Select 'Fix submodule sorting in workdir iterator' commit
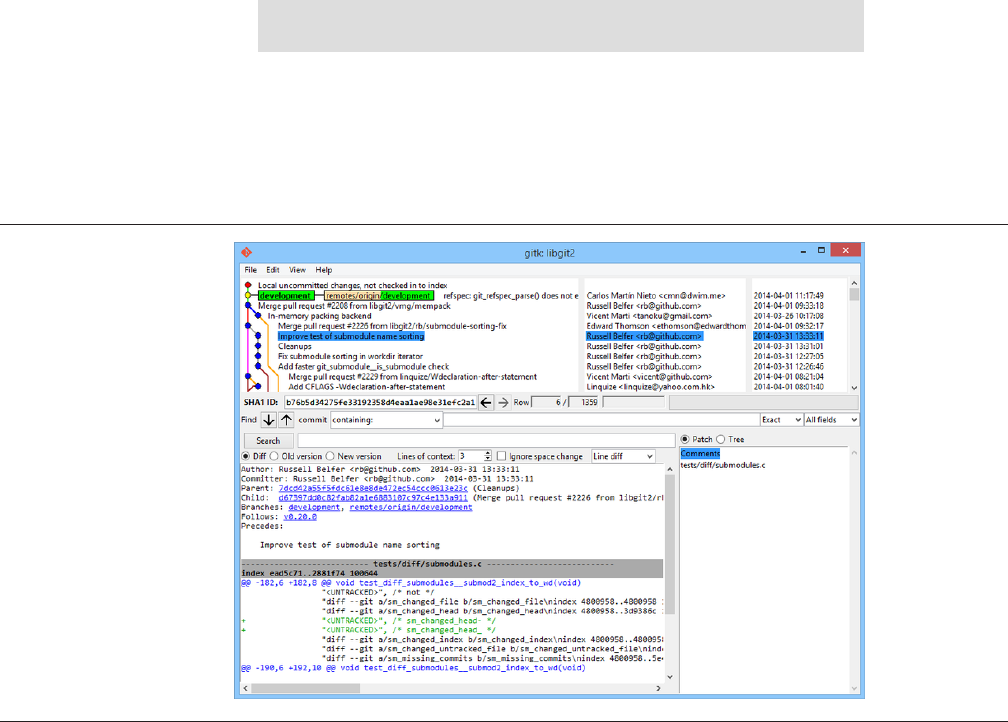The image size is (1008, 722). pos(350,356)
